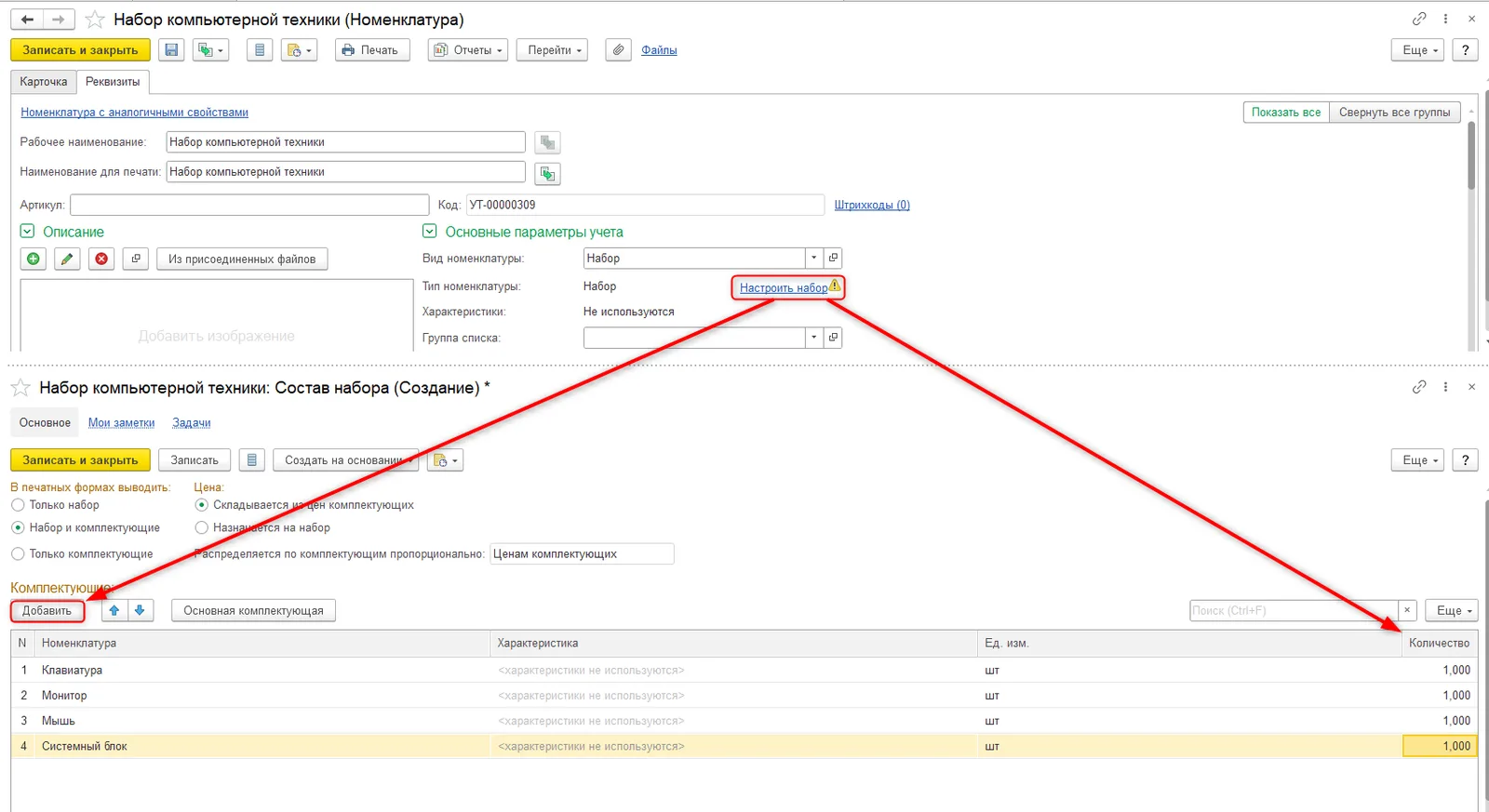Screen dimensions: 1489x812
Task: Click the floppy disk save icon
Action: (x=171, y=50)
